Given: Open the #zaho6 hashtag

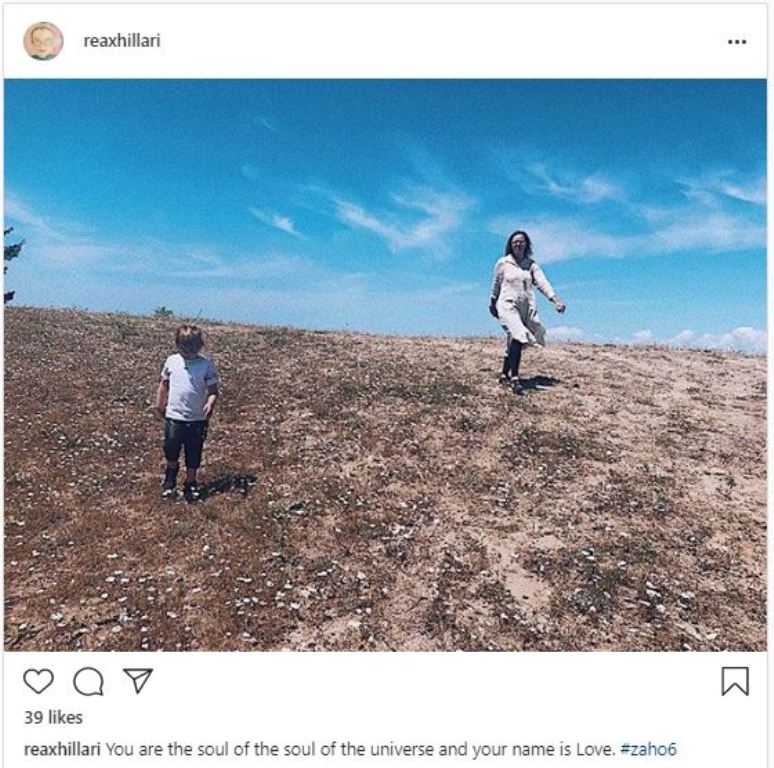Looking at the screenshot, I should 648,749.
